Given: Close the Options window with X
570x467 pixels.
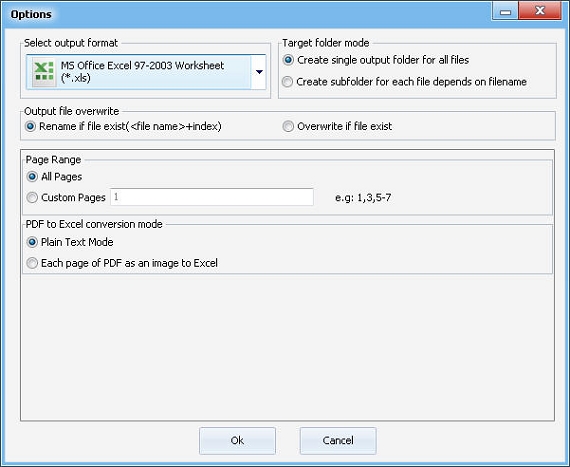Looking at the screenshot, I should pyautogui.click(x=540, y=11).
